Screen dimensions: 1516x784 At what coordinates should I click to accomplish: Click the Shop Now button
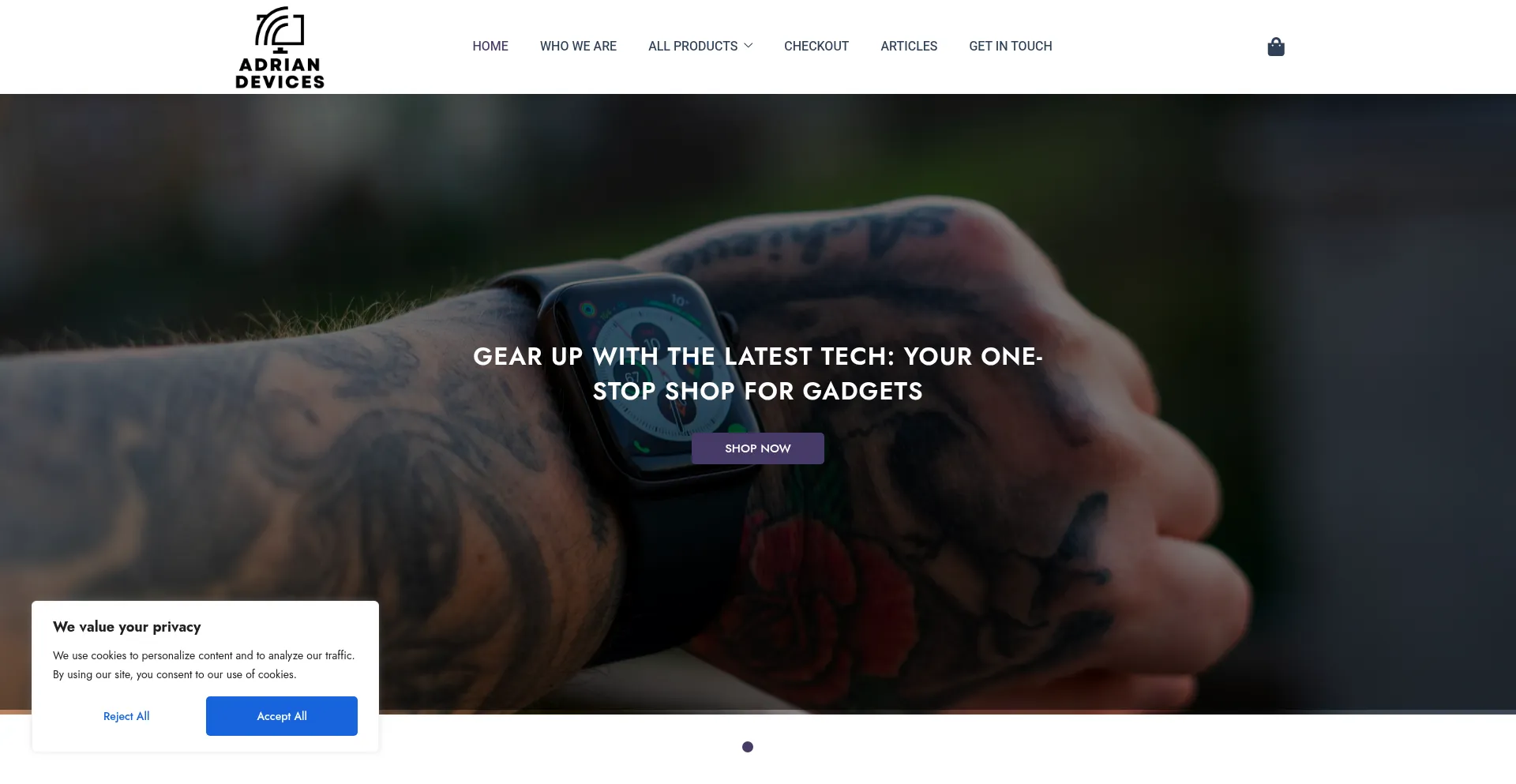(x=758, y=448)
